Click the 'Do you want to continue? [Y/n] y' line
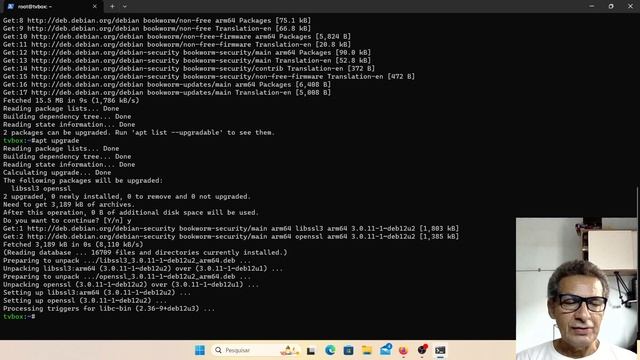Screen dimensions: 640x360 coord(67,220)
